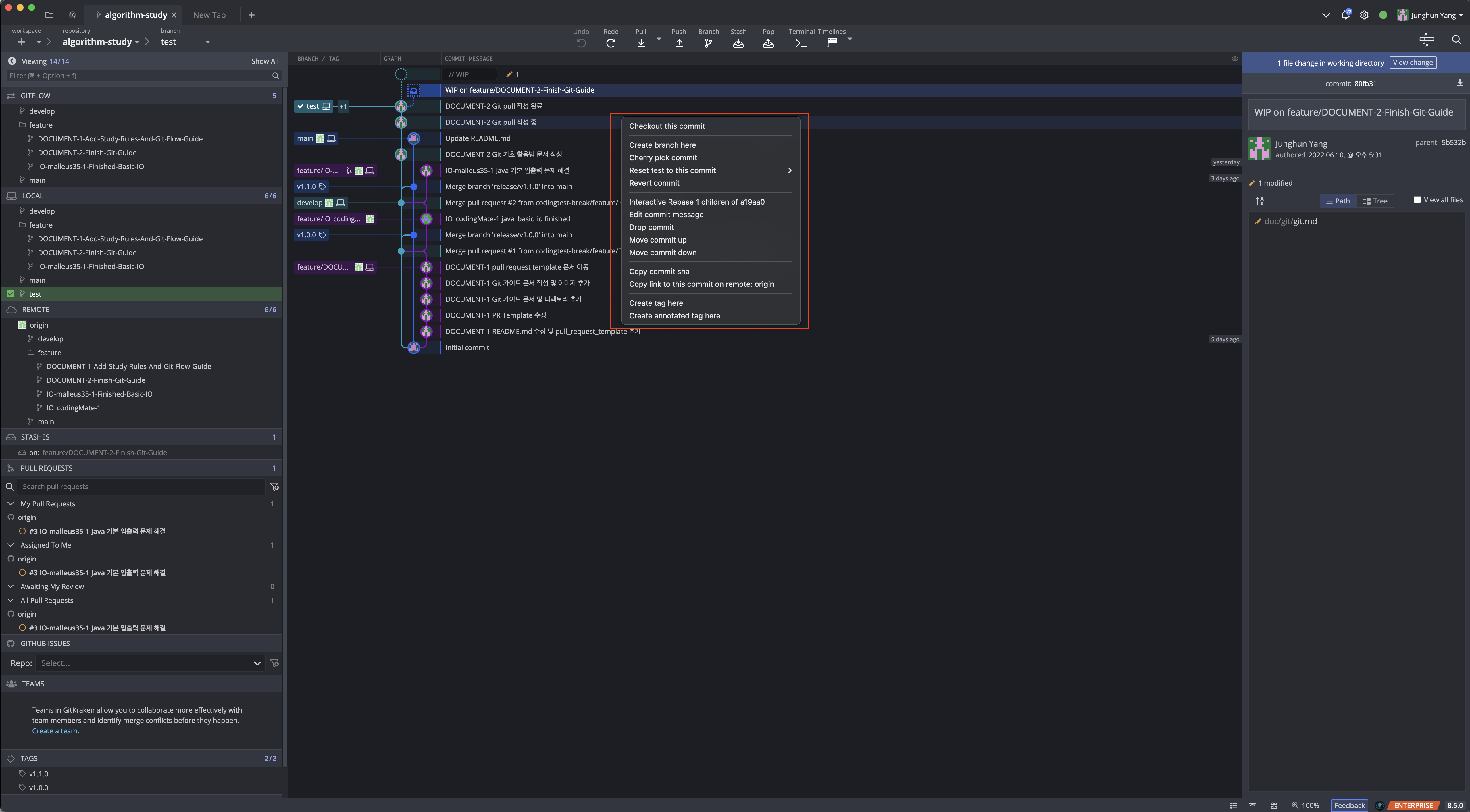Open the notifications bell icon
This screenshot has width=1470, height=812.
pos(1345,15)
